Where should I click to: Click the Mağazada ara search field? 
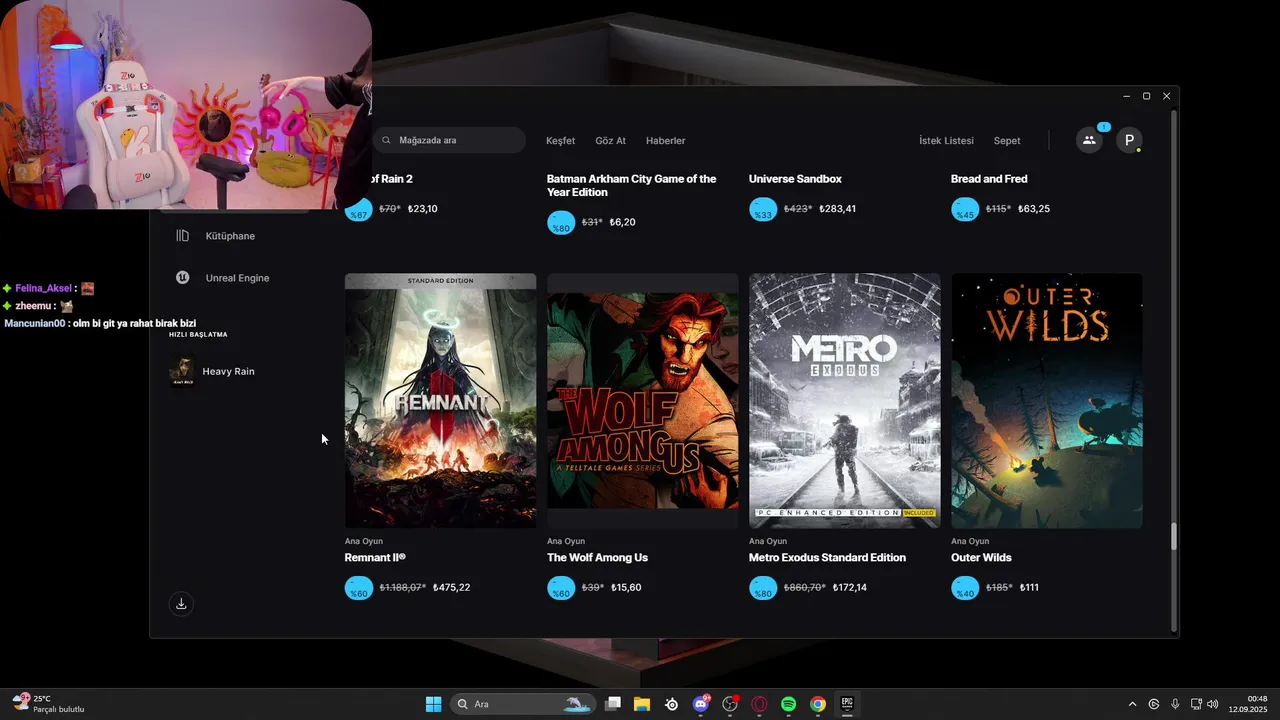point(449,140)
